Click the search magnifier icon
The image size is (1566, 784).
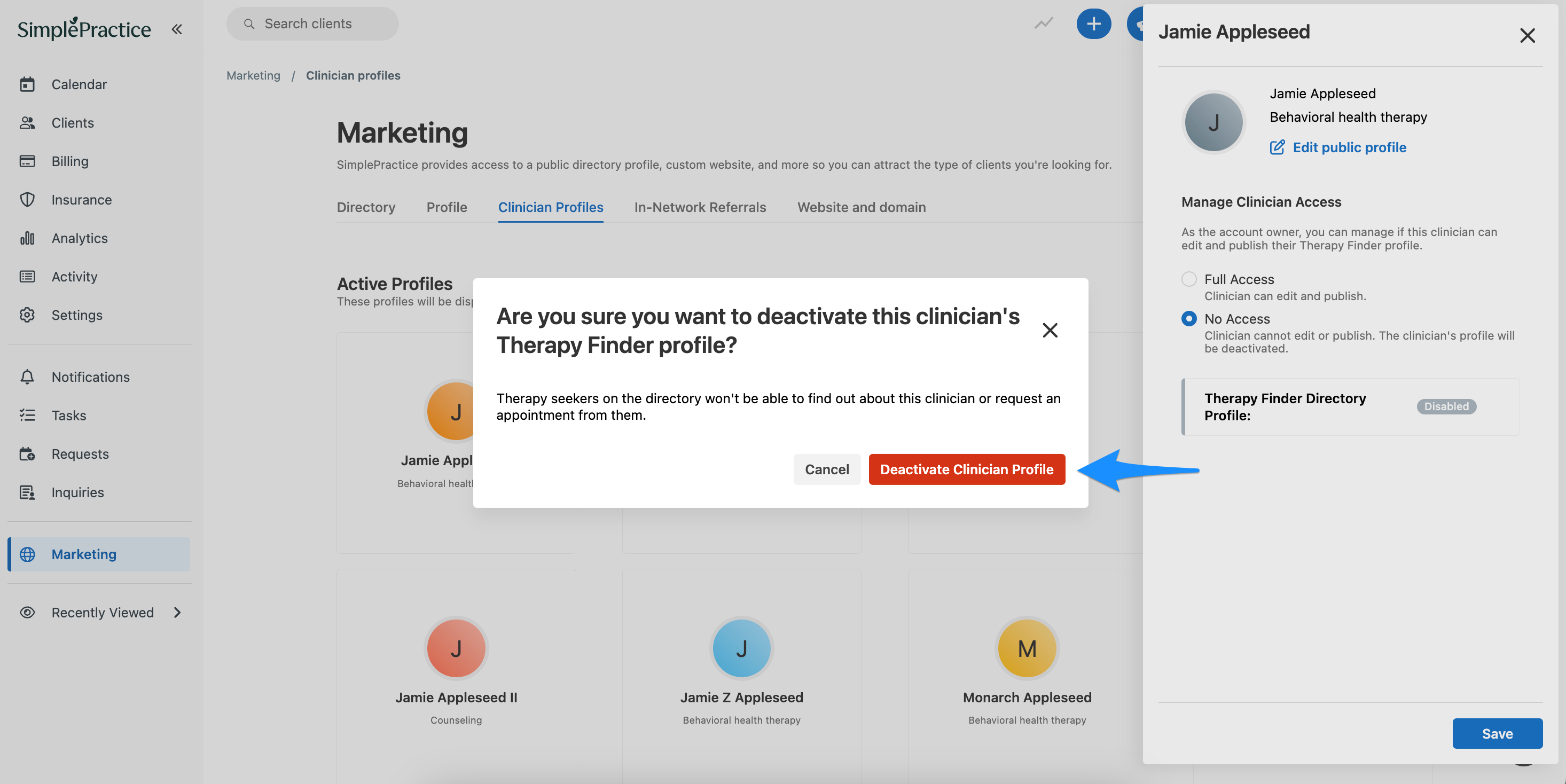pyautogui.click(x=249, y=23)
